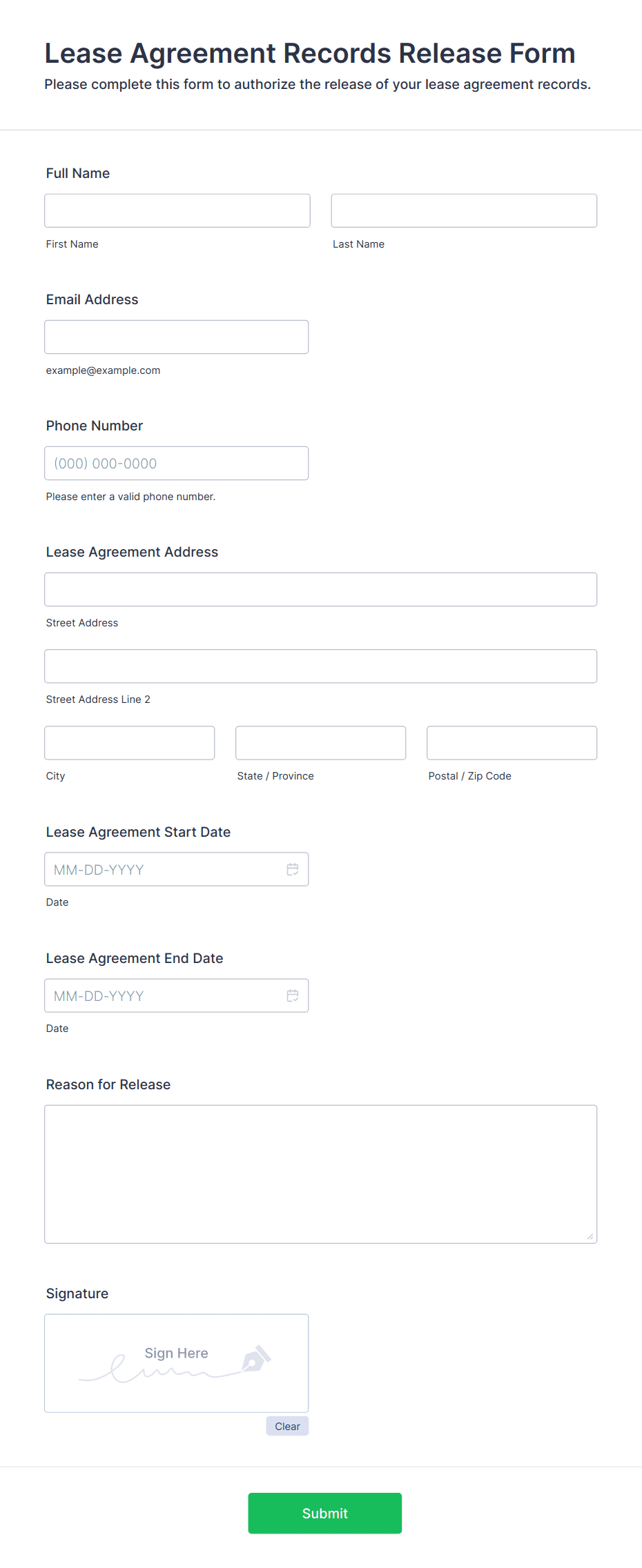The width and height of the screenshot is (642, 1568).
Task: Focus the Street Address Line 2 field
Action: point(321,666)
